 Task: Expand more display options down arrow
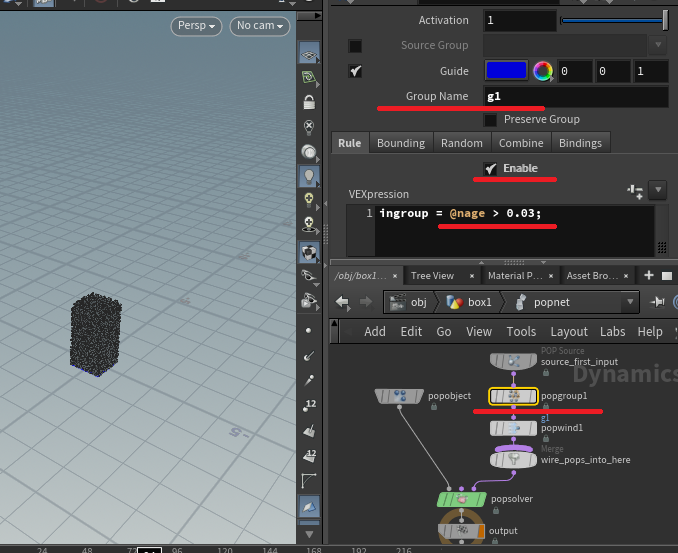tap(309, 534)
